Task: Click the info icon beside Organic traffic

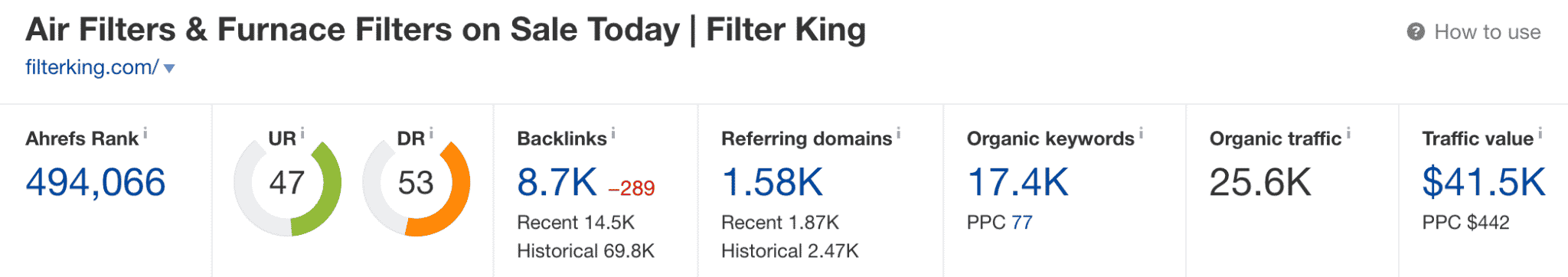Action: tap(1348, 133)
